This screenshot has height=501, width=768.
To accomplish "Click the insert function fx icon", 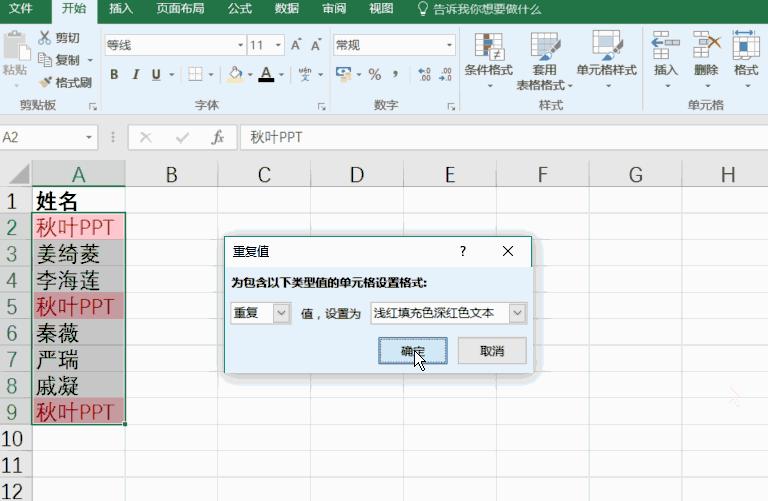I will (x=217, y=137).
